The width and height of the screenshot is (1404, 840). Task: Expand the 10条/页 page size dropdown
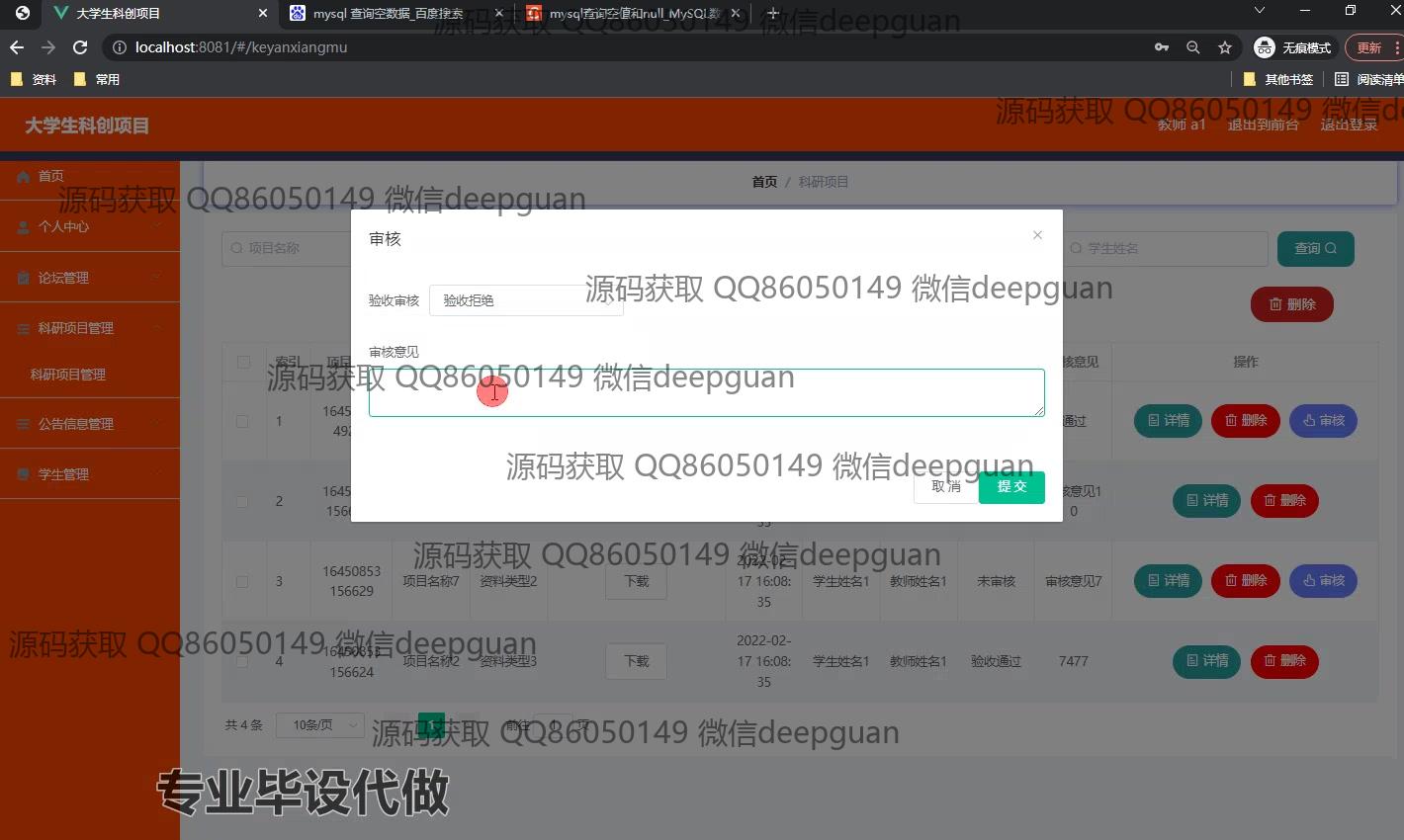click(320, 725)
